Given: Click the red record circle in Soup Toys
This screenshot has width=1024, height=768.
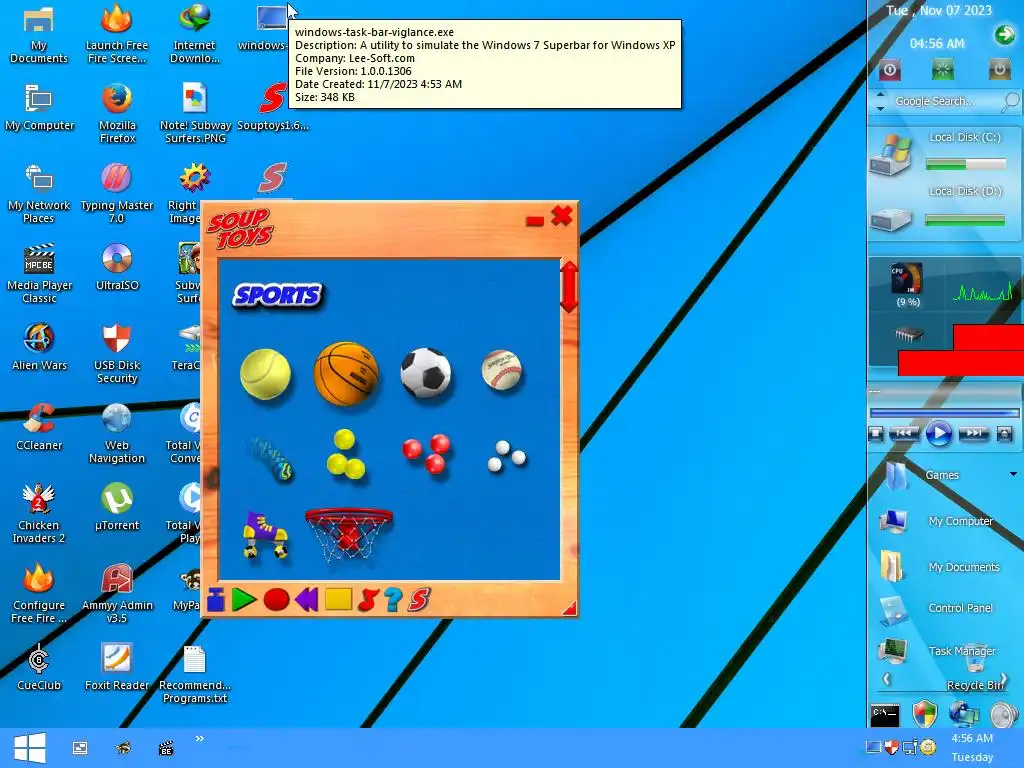Looking at the screenshot, I should pos(276,600).
